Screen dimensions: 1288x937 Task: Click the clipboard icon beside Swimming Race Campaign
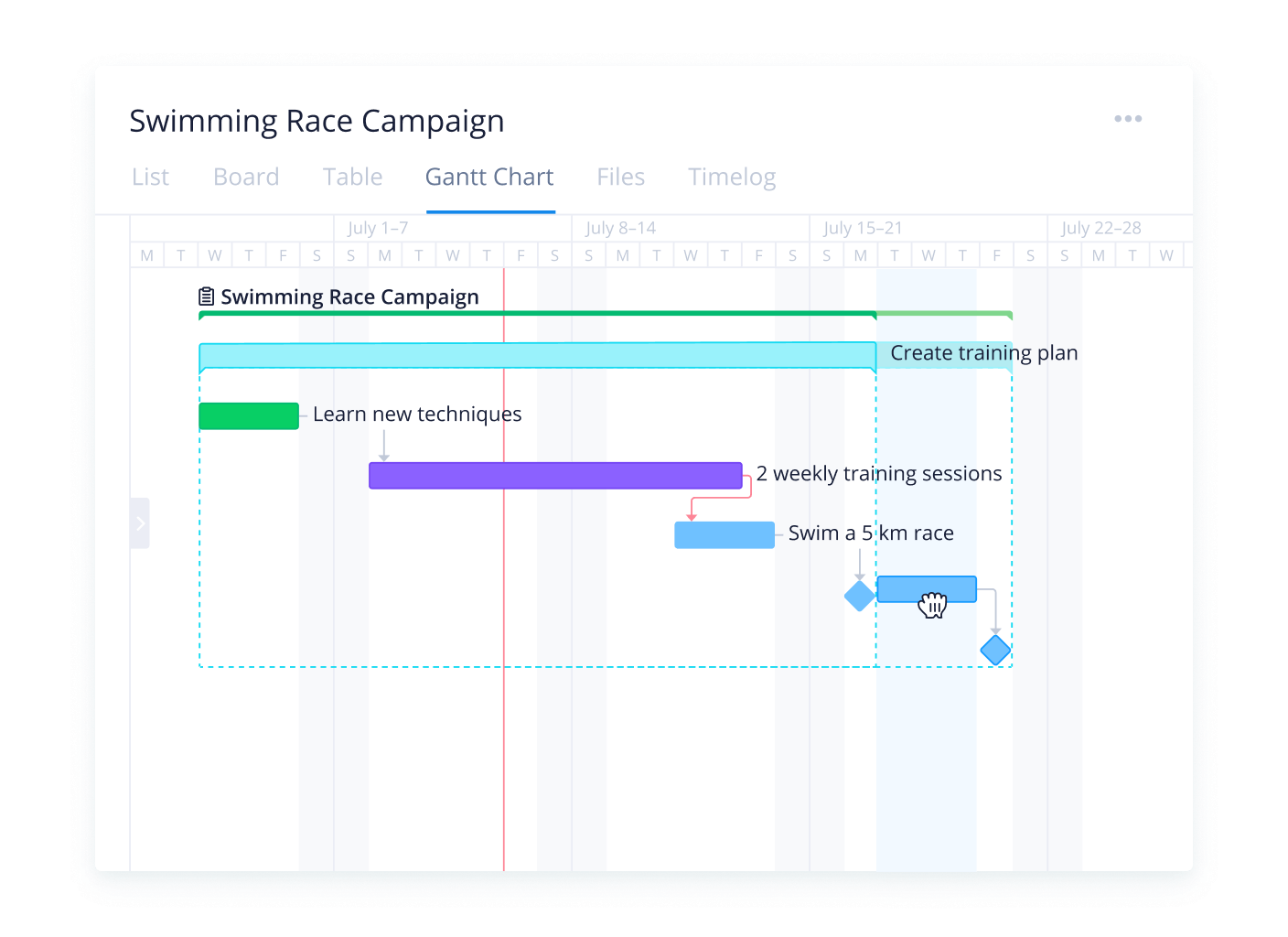click(207, 296)
